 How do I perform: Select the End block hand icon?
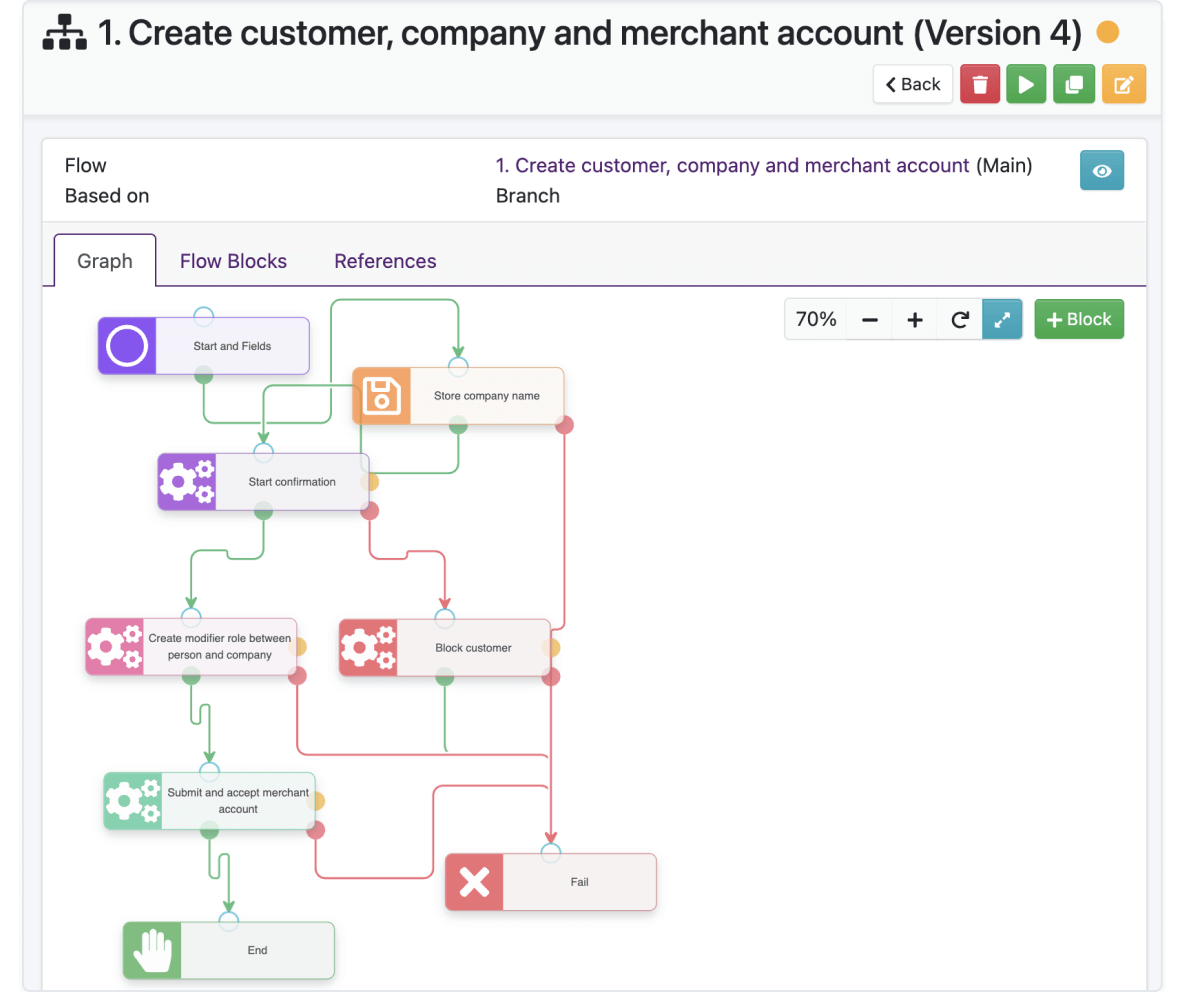tap(153, 950)
